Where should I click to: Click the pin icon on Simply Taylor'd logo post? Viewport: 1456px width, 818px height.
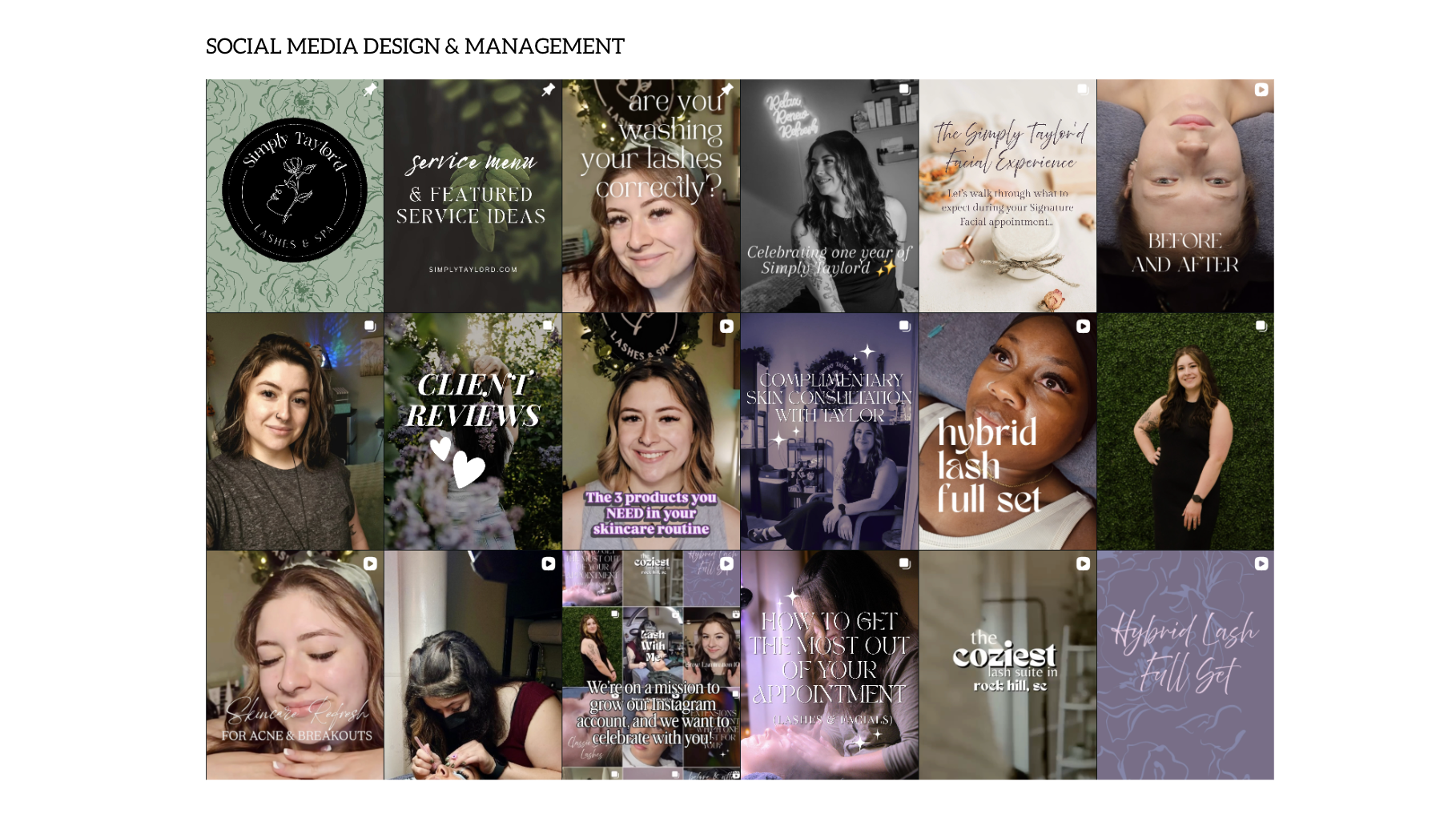[369, 90]
